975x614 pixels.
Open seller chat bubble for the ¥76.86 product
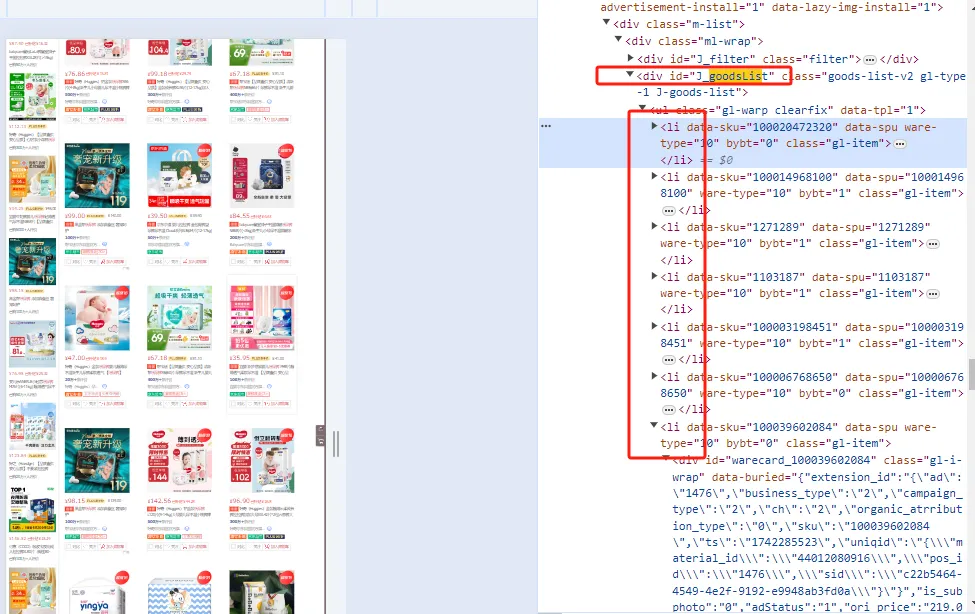(x=104, y=101)
